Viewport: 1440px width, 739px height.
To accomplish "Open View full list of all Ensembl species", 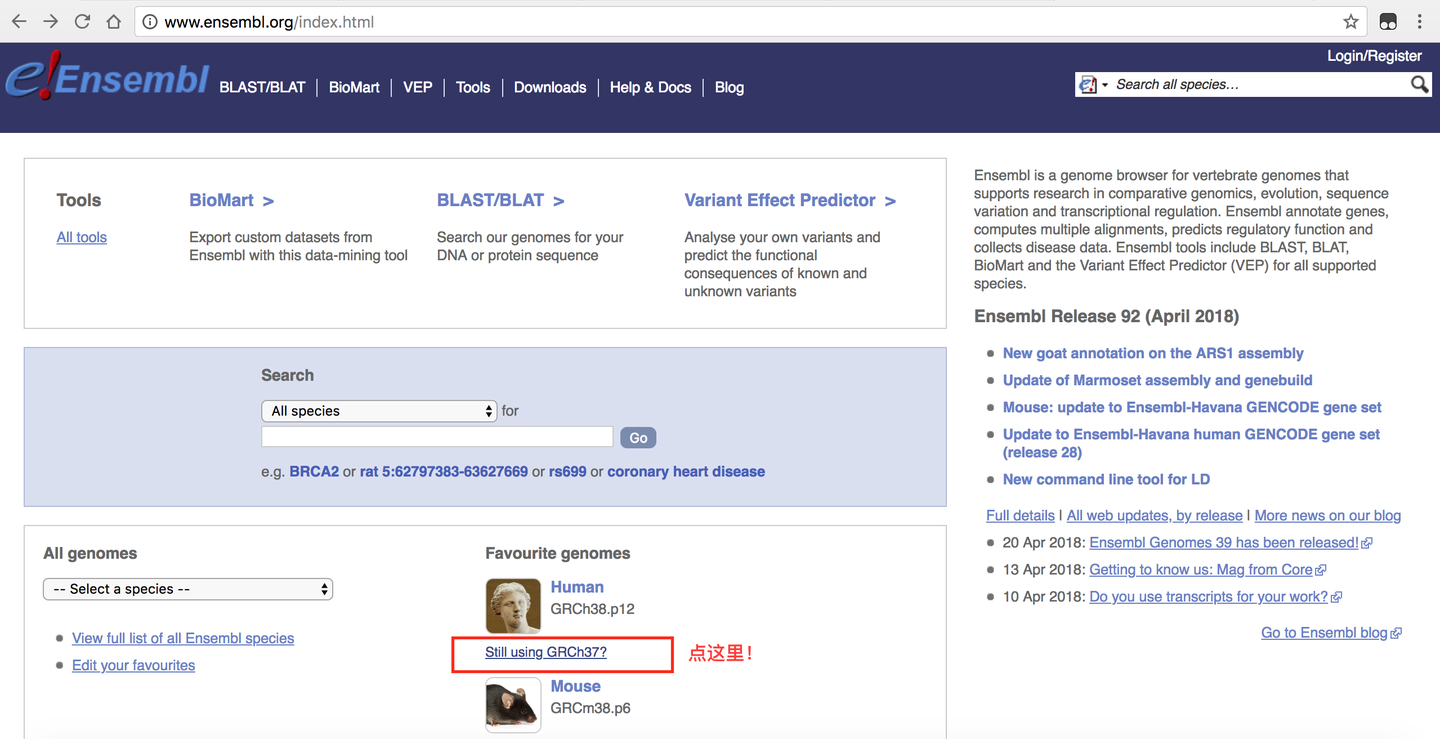I will click(x=183, y=638).
